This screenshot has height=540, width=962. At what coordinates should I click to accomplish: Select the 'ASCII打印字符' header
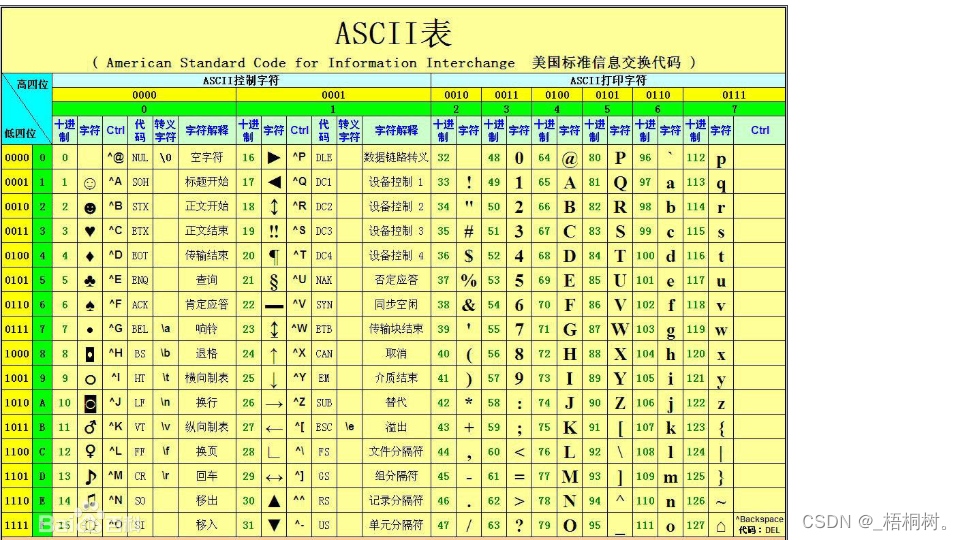pos(608,80)
